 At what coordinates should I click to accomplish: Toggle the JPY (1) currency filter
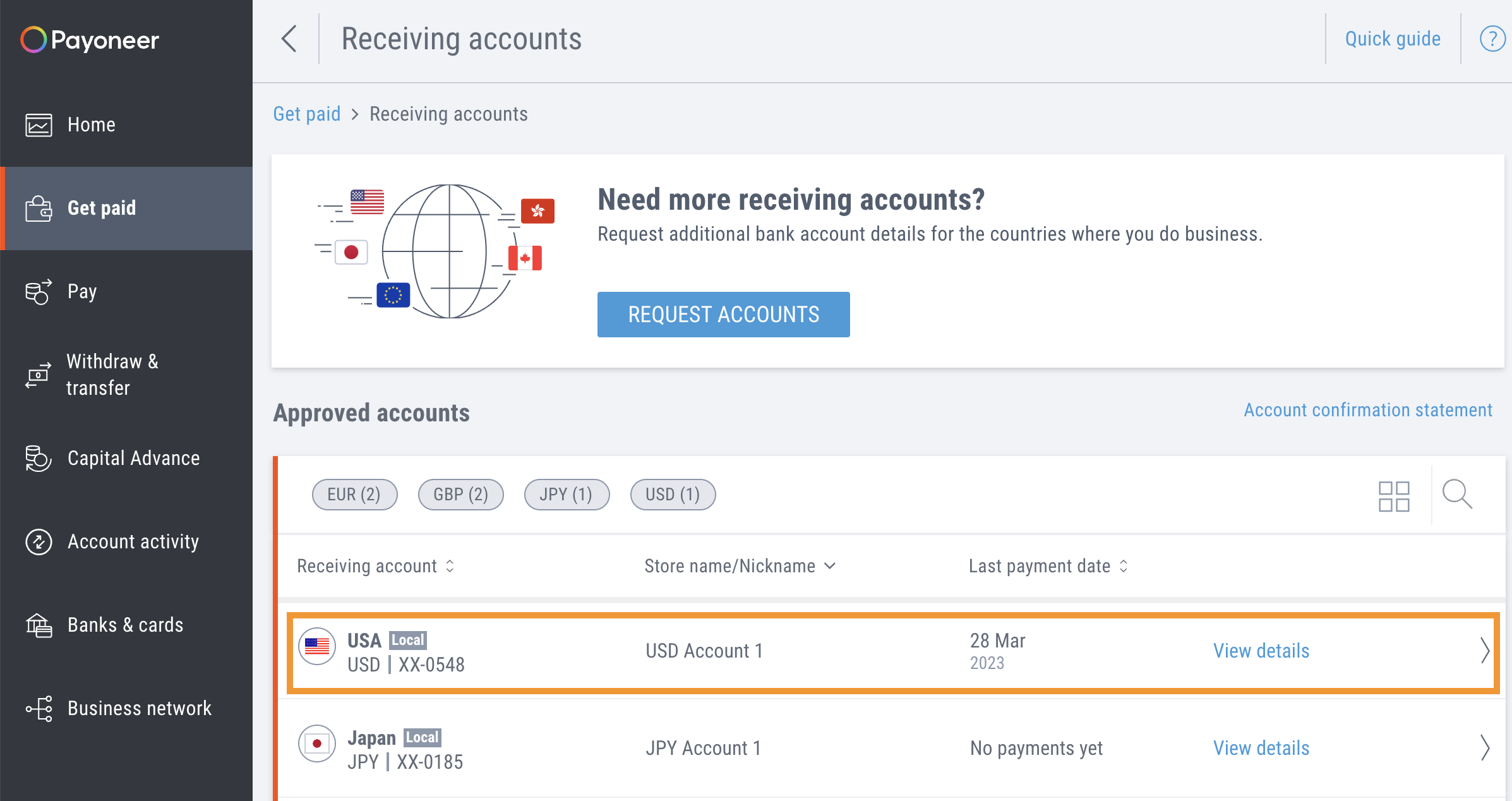(x=567, y=495)
